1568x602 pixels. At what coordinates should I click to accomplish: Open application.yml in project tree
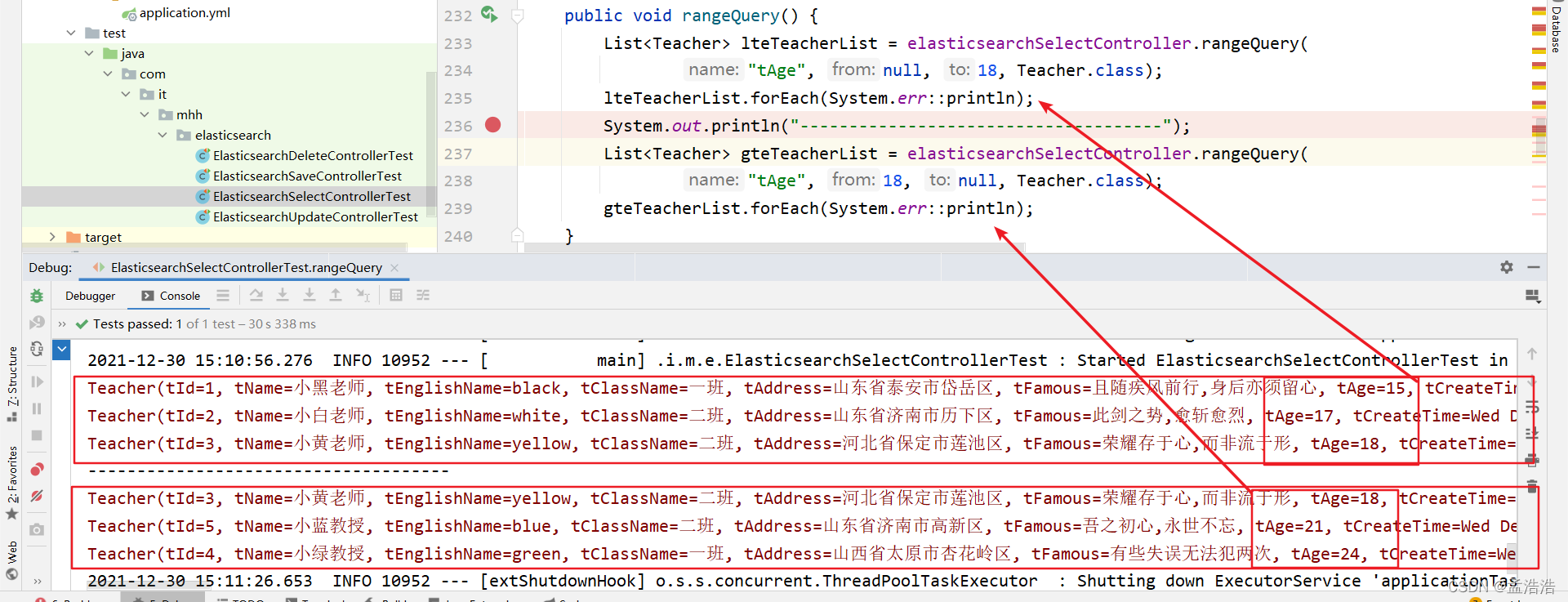[x=185, y=12]
